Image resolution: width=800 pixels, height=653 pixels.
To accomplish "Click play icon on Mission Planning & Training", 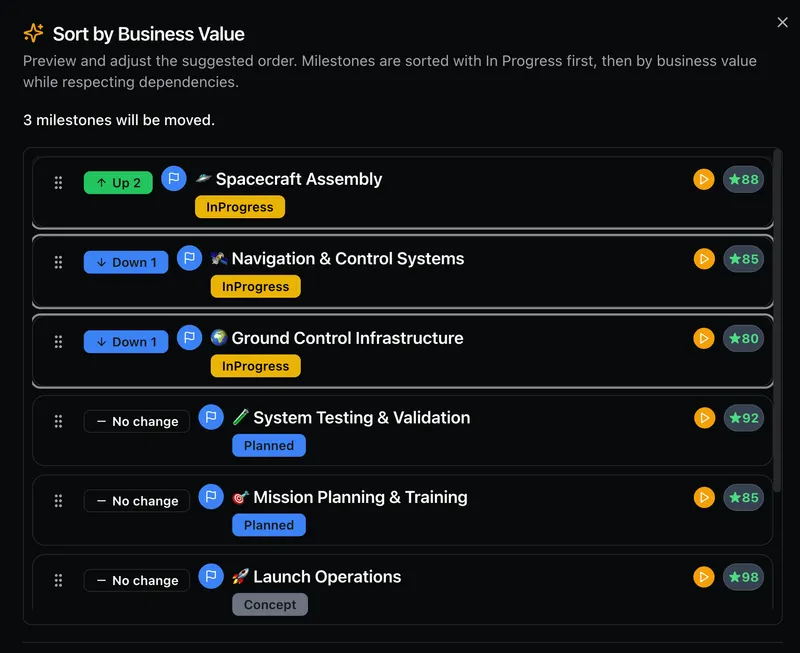I will (x=704, y=497).
